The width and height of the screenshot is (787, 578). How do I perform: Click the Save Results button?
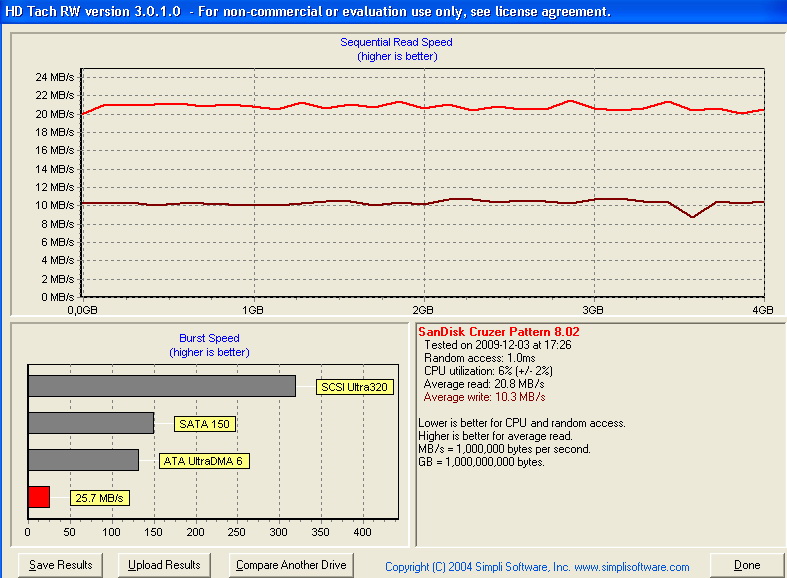(x=61, y=565)
